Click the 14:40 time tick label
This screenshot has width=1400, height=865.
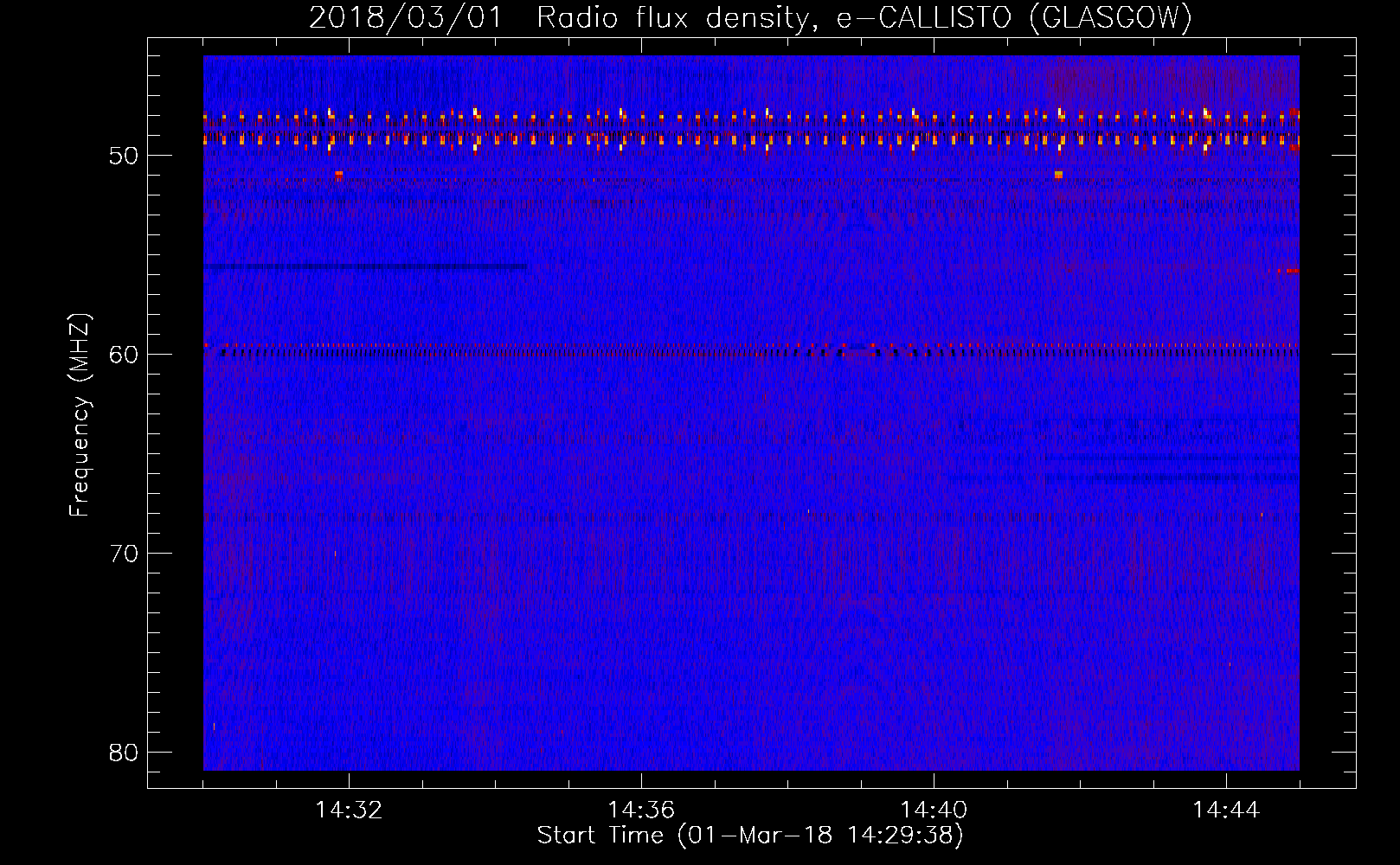(x=934, y=811)
